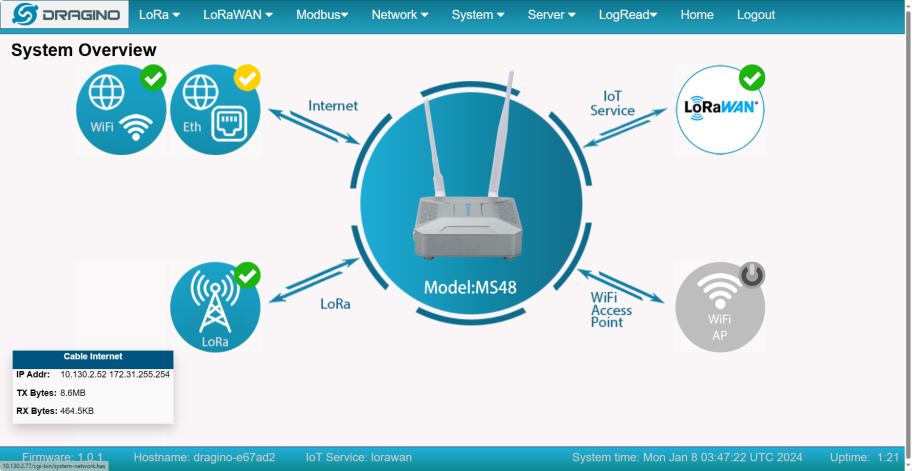The height and width of the screenshot is (471, 912).
Task: Click the IoT Service lorawan status text
Action: point(359,457)
